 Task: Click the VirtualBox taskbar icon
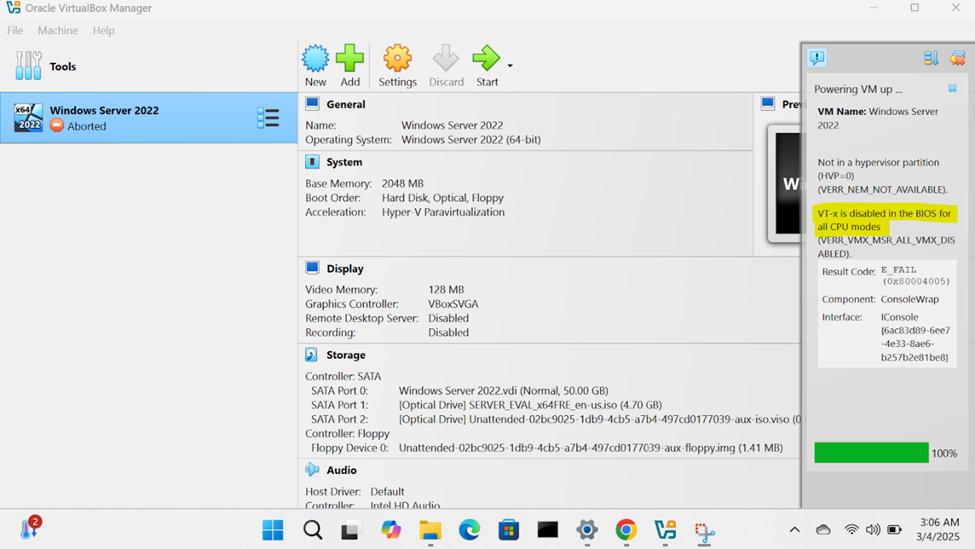[665, 530]
